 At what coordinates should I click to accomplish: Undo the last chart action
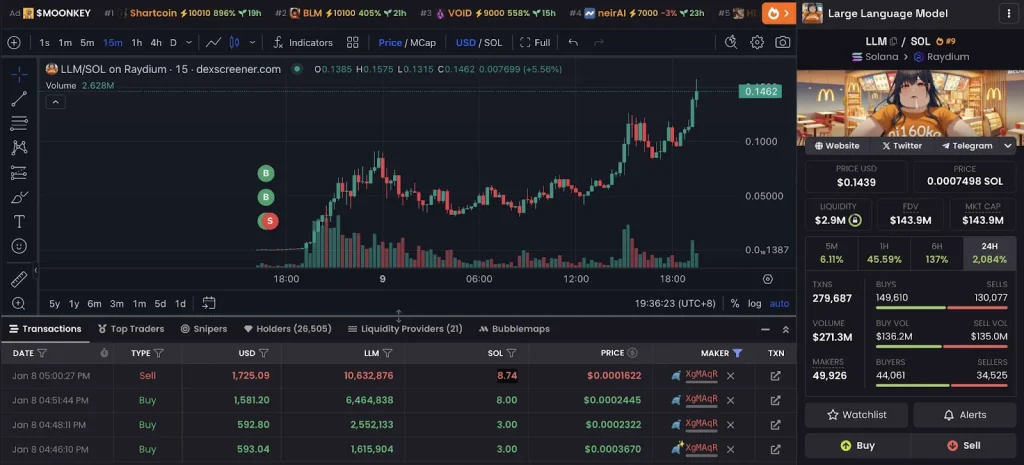[573, 42]
